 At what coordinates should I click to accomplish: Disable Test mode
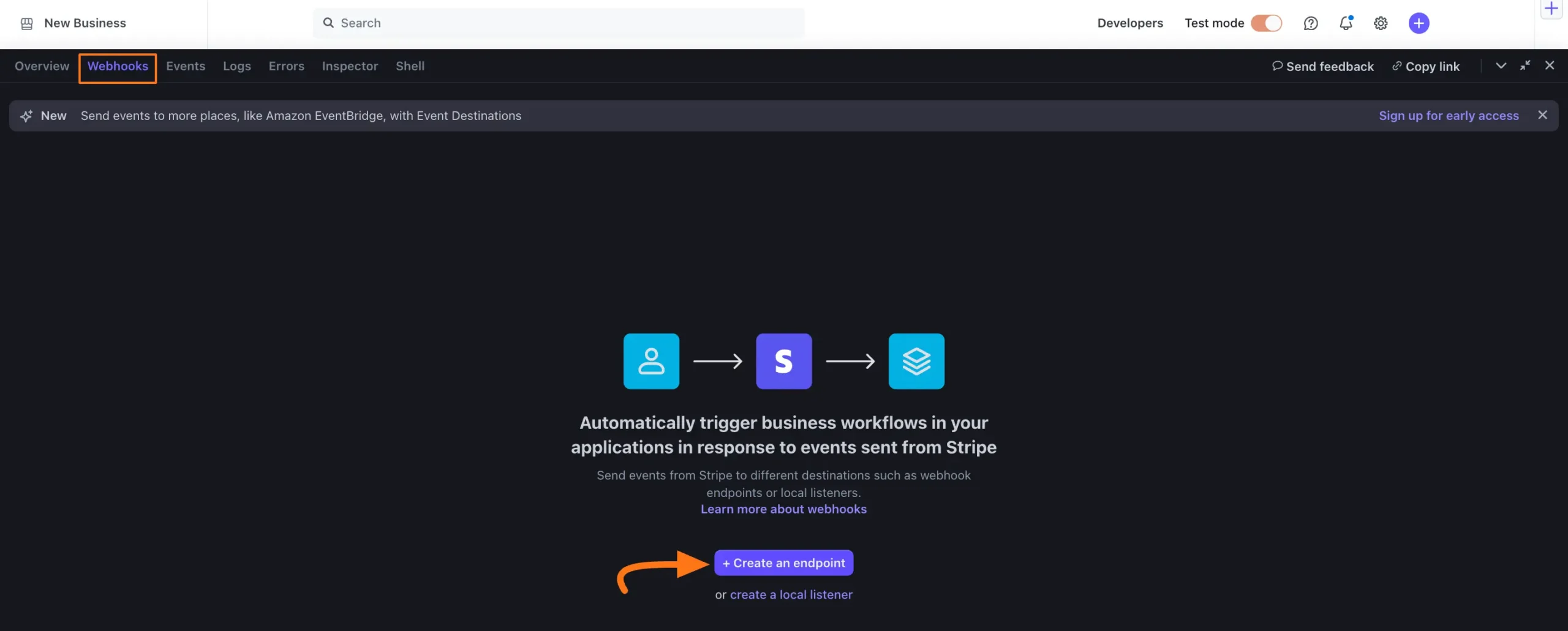pos(1266,23)
